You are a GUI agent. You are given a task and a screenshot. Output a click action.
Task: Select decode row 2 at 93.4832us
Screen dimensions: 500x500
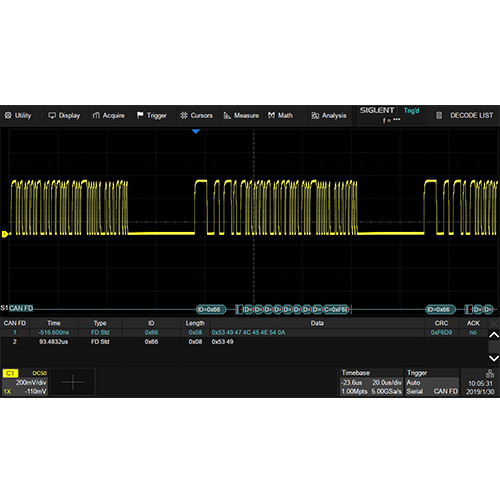point(244,342)
